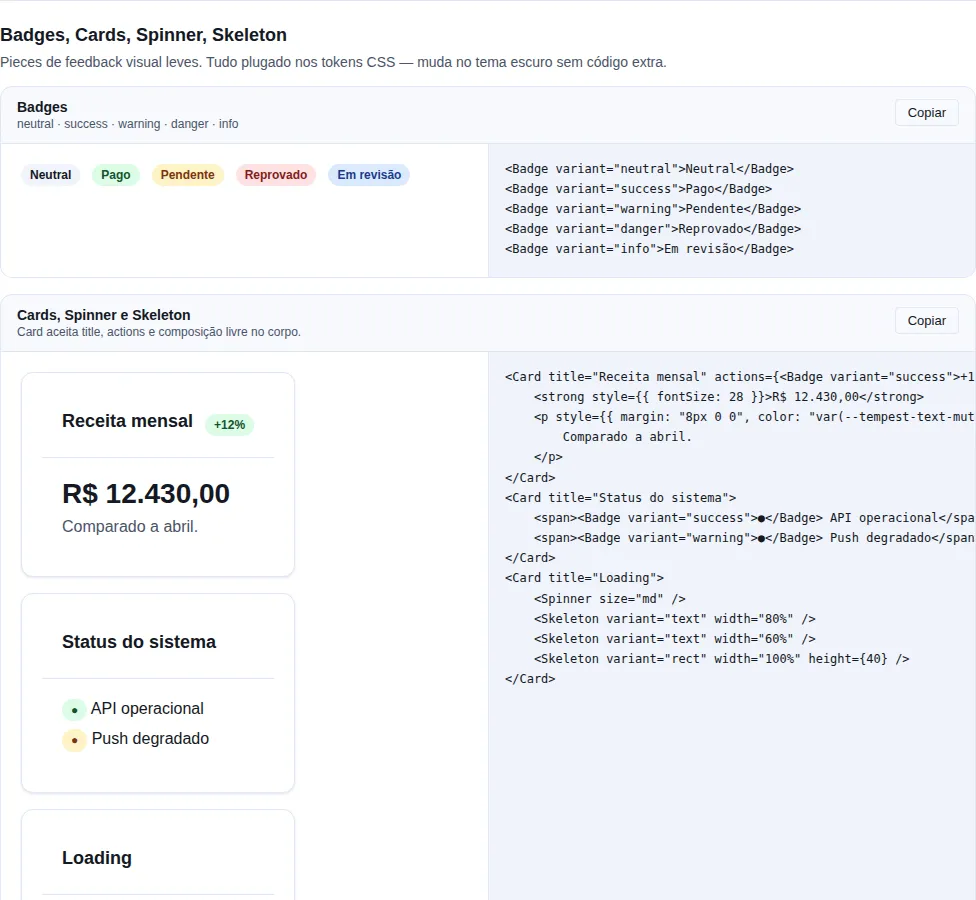Click the R$ 12.430,00 value in the card
Image resolution: width=976 pixels, height=900 pixels.
coord(146,494)
